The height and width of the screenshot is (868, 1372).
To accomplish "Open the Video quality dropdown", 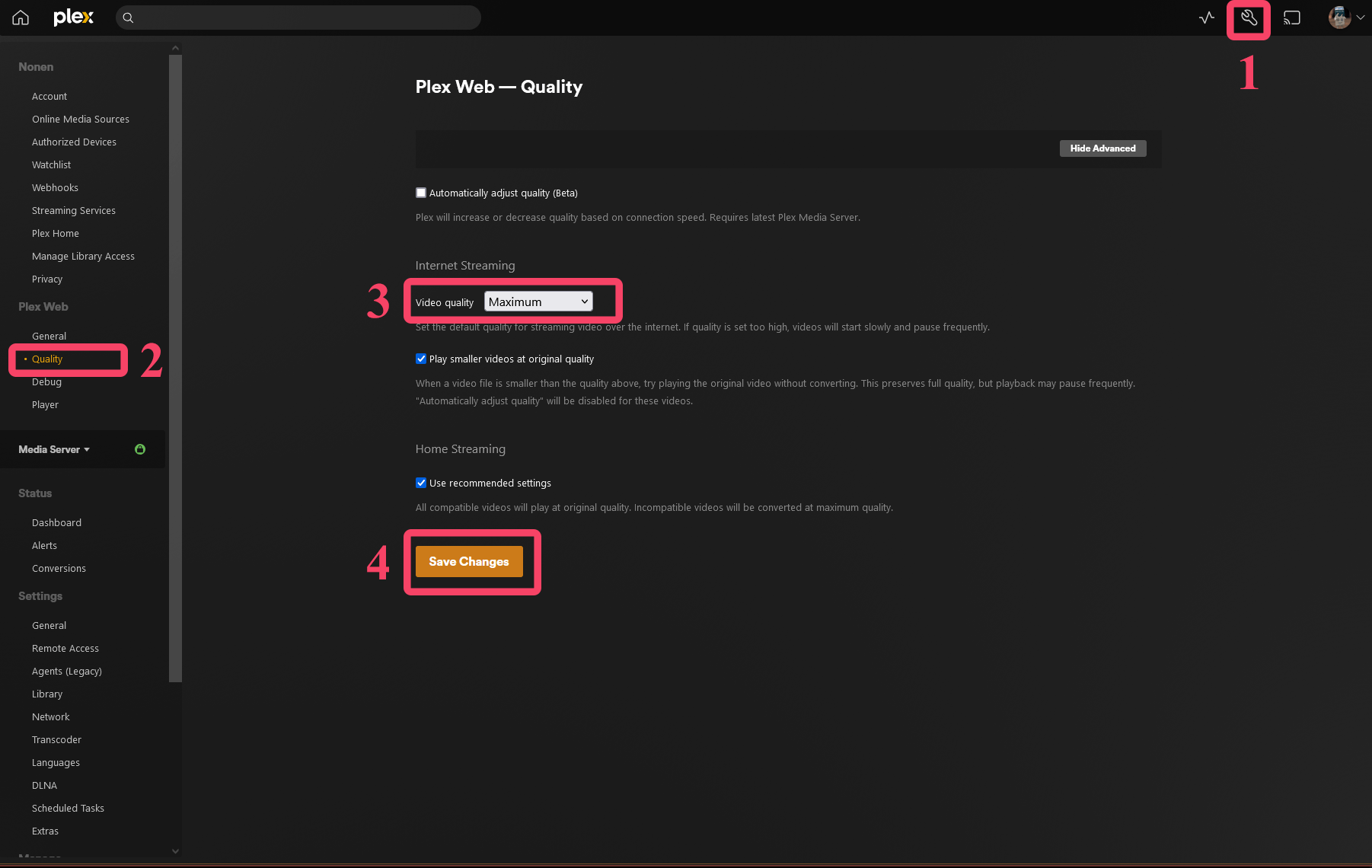I will coord(538,302).
